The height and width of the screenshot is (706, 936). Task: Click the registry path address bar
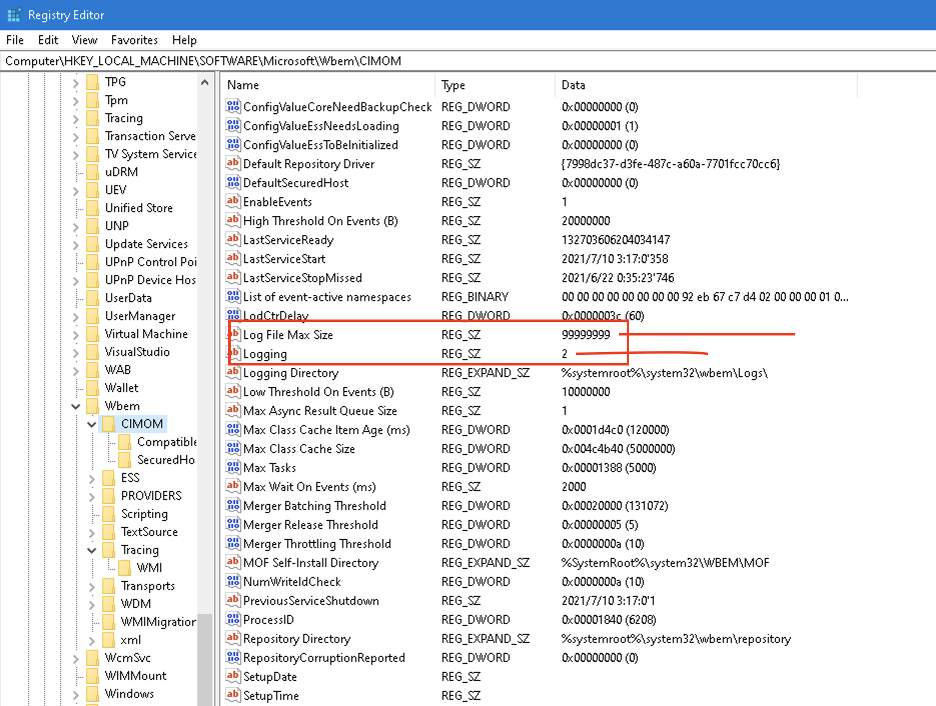pyautogui.click(x=468, y=61)
